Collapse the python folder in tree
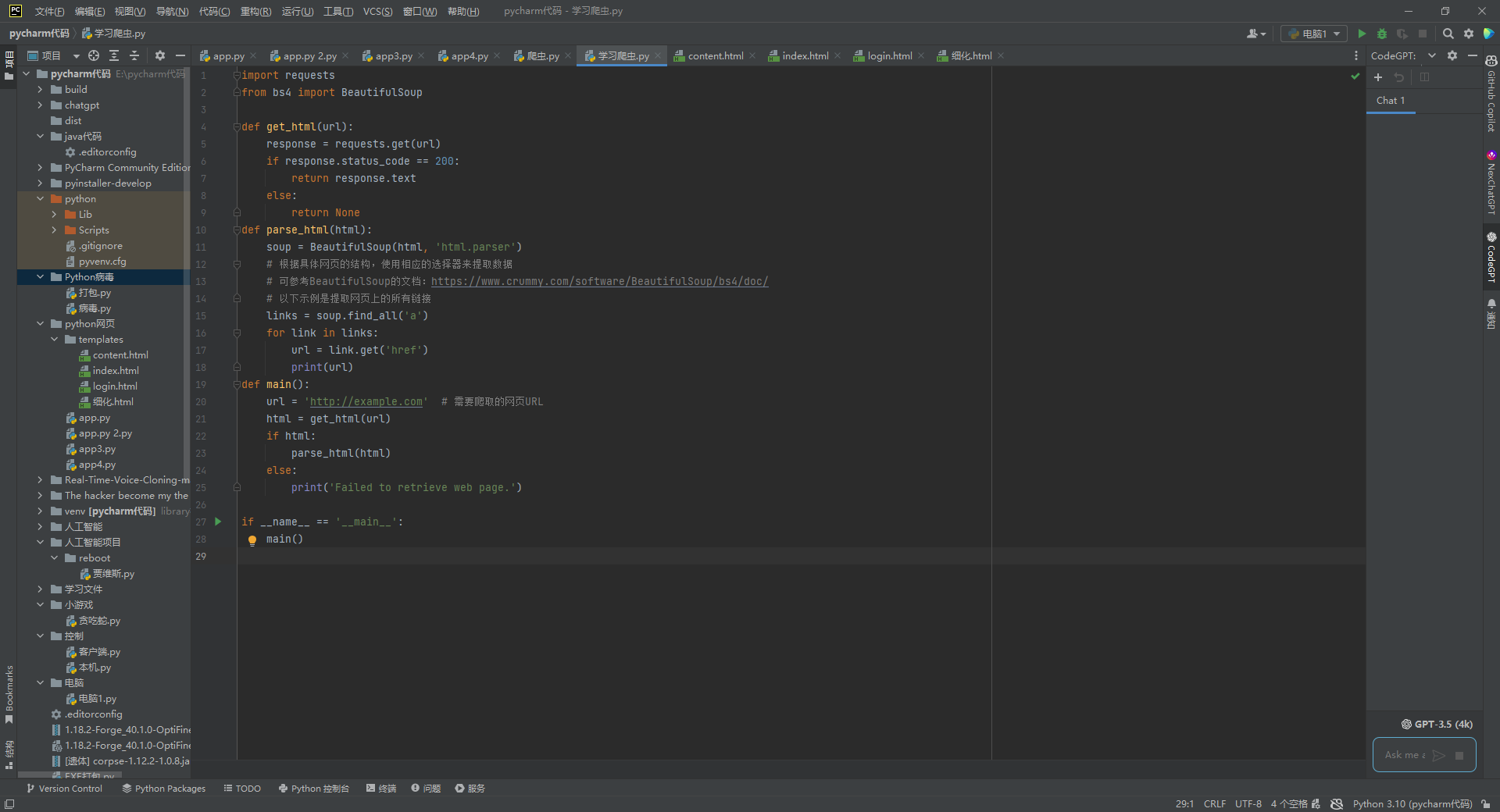1500x812 pixels. [40, 199]
